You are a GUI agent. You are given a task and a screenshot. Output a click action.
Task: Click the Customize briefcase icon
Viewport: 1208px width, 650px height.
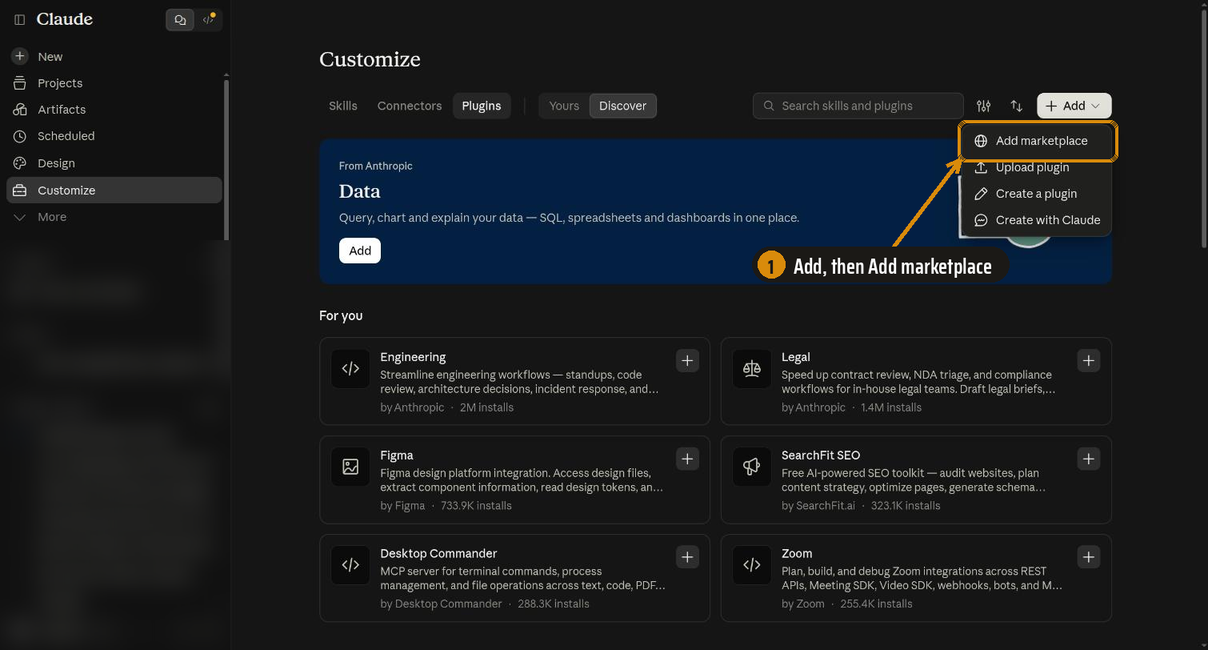pyautogui.click(x=19, y=190)
